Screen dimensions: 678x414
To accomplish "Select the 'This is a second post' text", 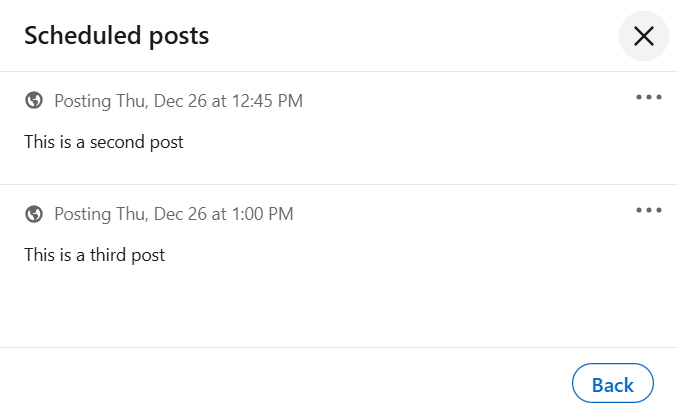I will tap(104, 142).
